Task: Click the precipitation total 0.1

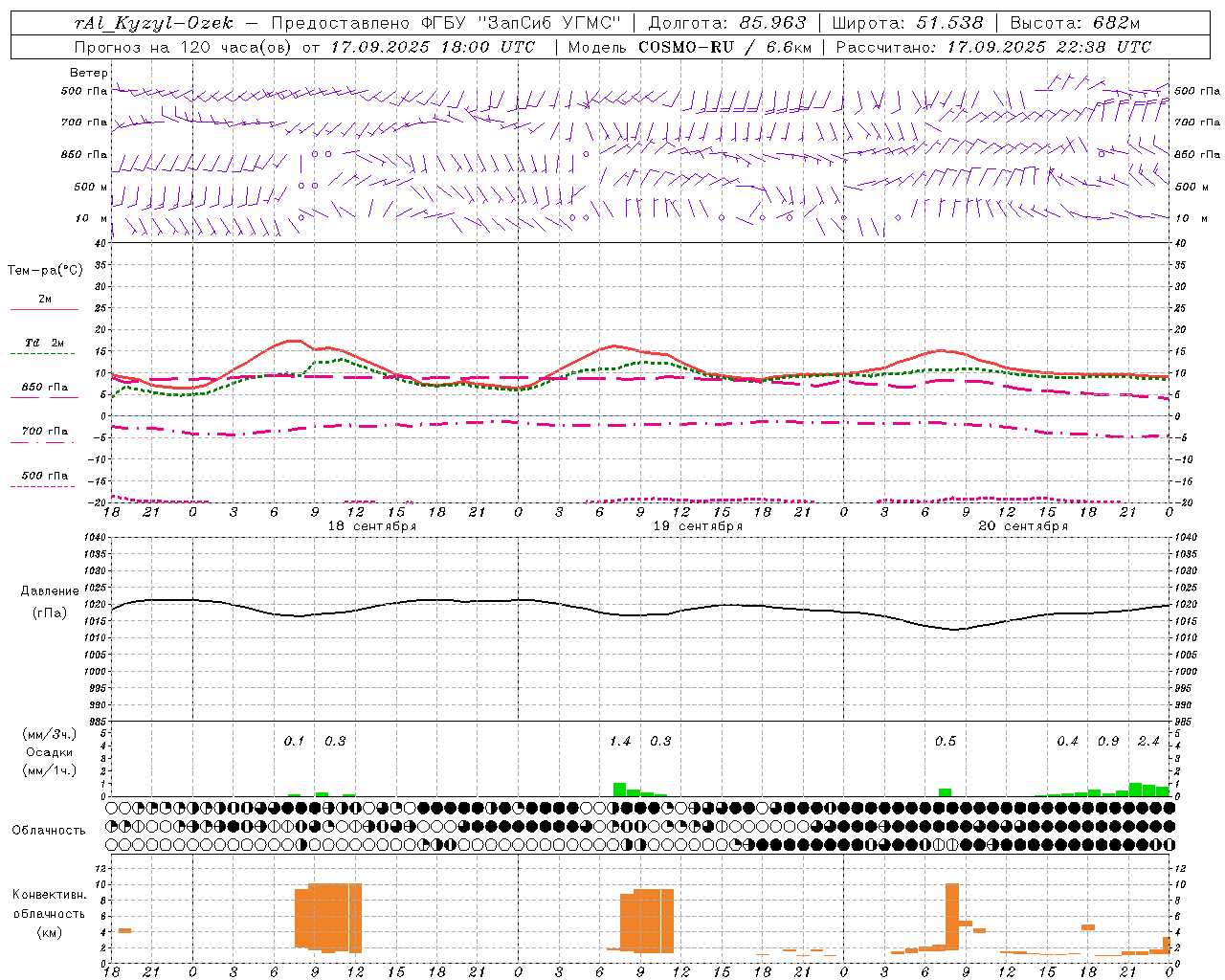Action: [294, 742]
